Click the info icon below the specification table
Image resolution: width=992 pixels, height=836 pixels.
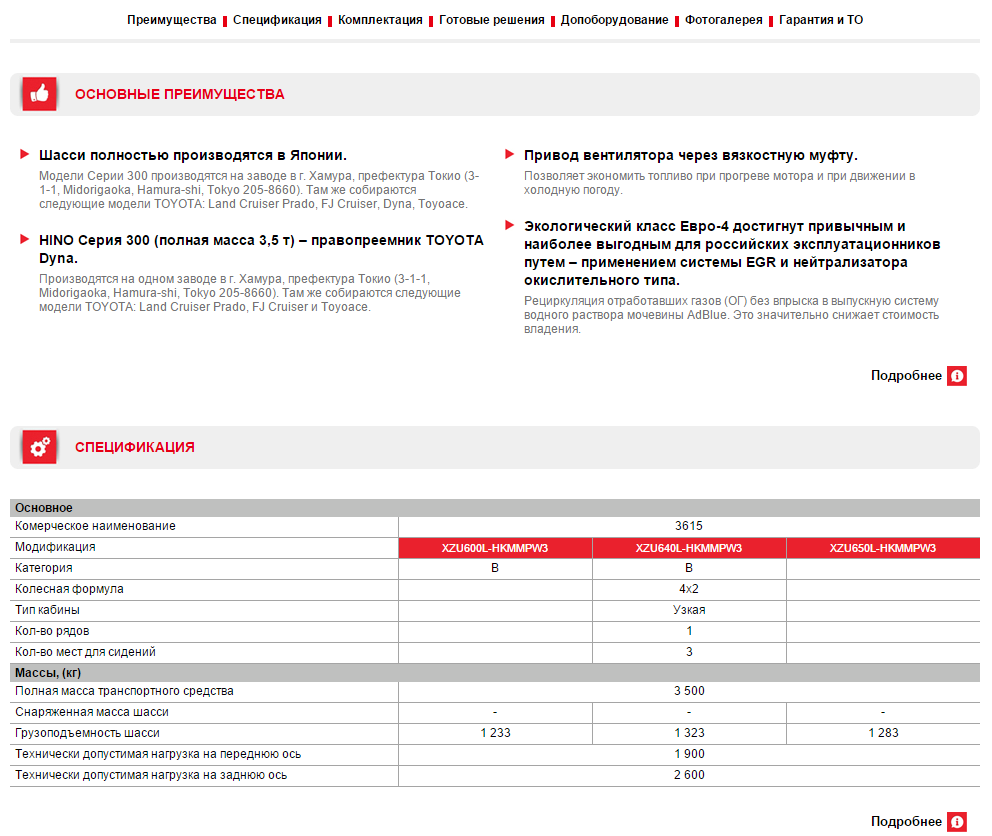pos(957,822)
